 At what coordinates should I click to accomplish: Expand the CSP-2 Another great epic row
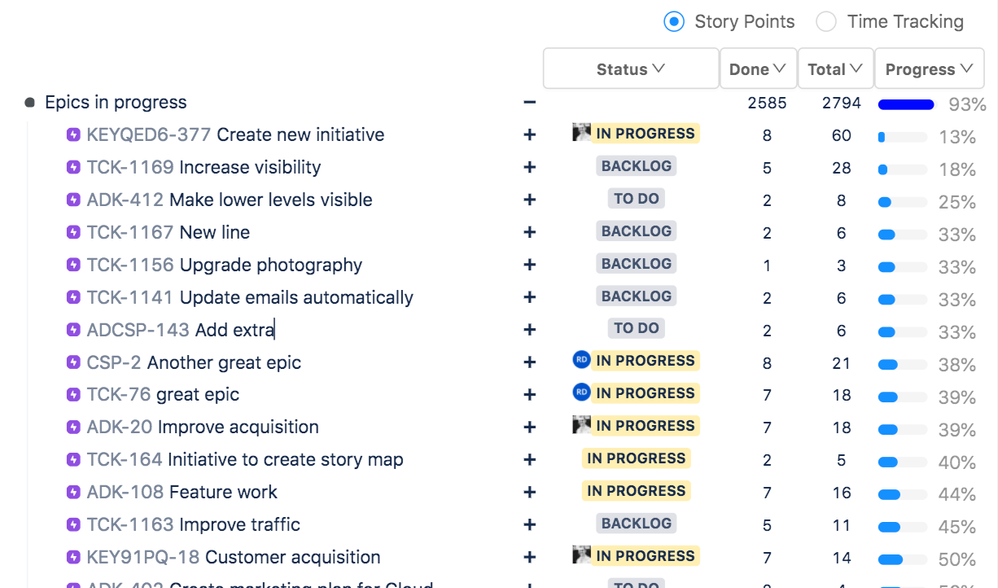[530, 362]
